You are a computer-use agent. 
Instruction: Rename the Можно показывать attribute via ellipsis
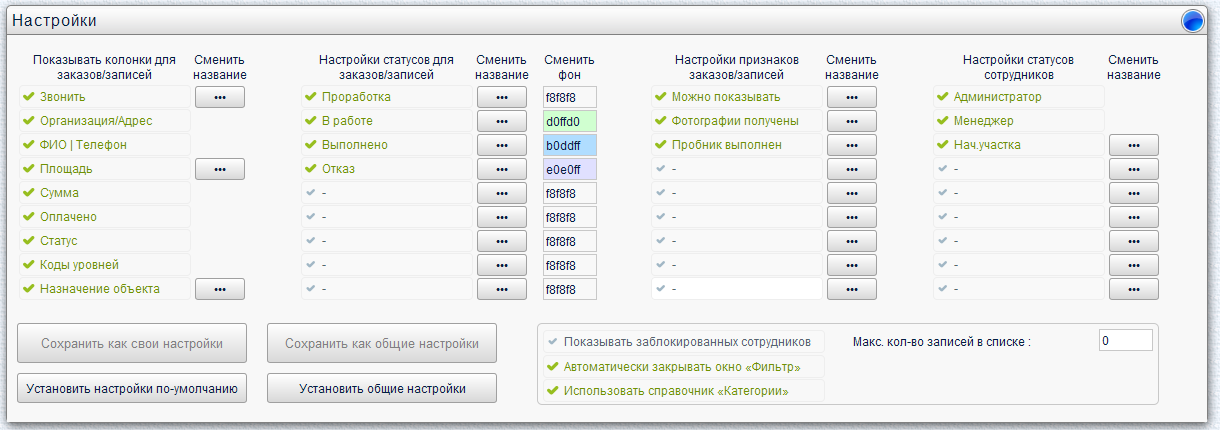pos(852,97)
